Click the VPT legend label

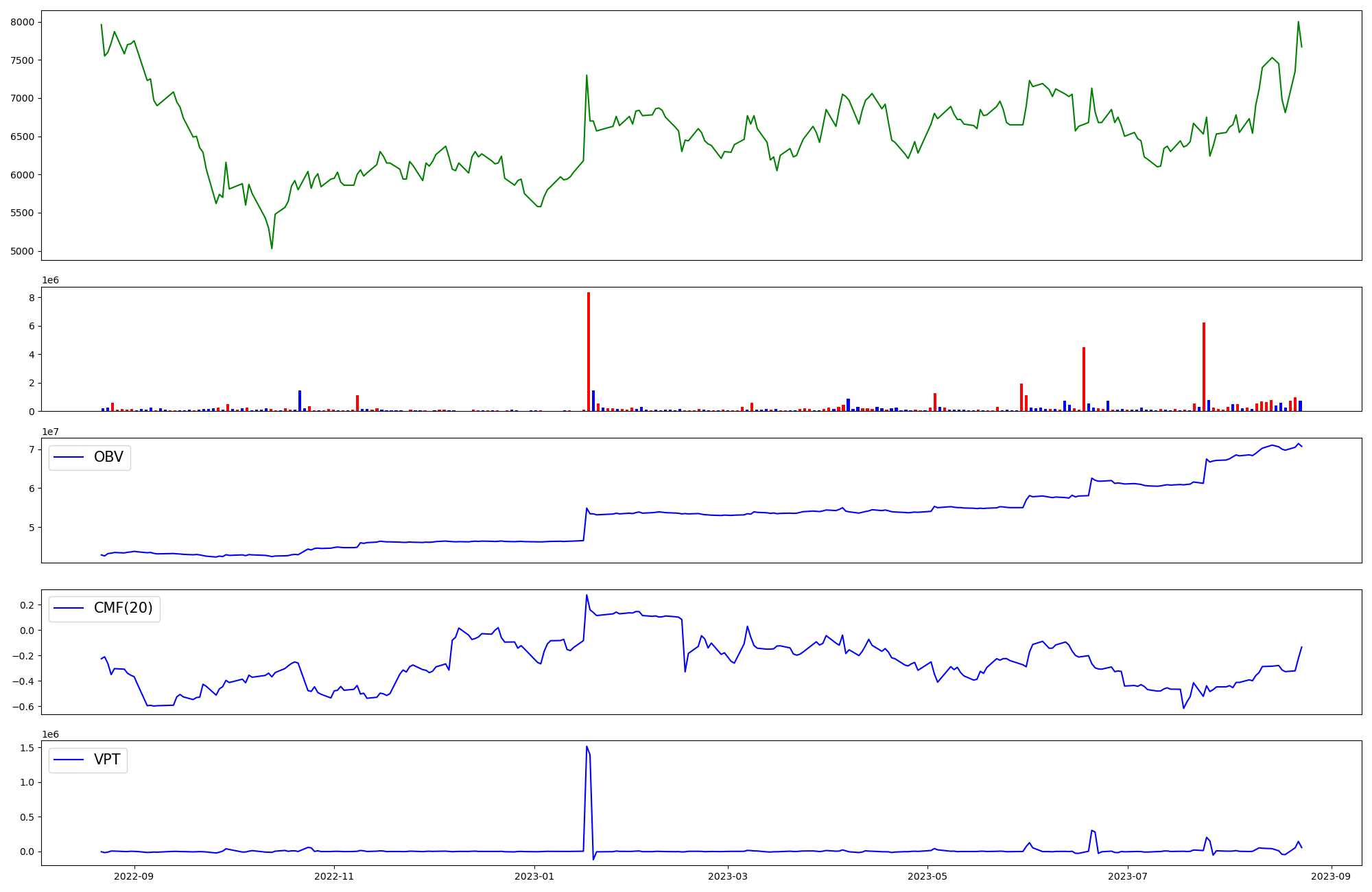(x=107, y=760)
